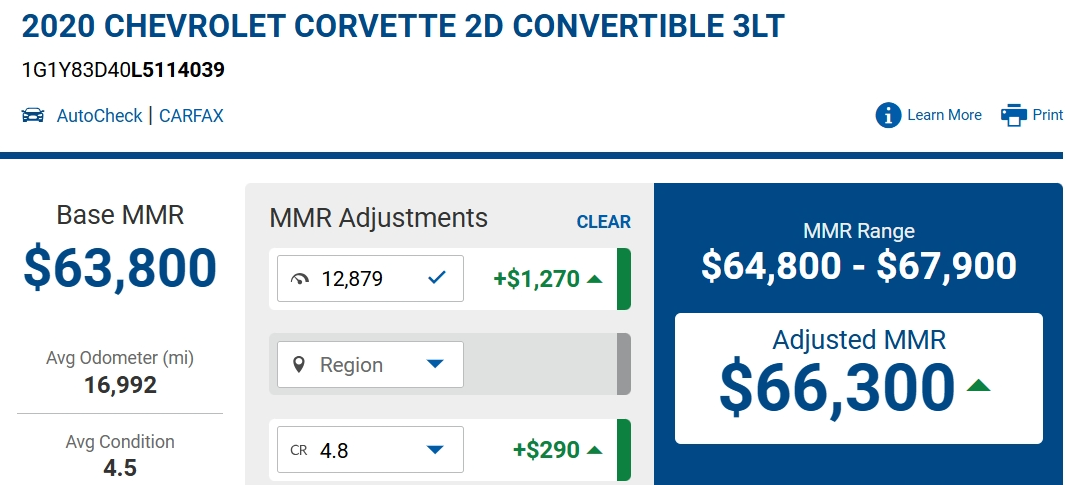Click the green arrow next to +$1,270
The width and height of the screenshot is (1070, 485).
coord(595,279)
